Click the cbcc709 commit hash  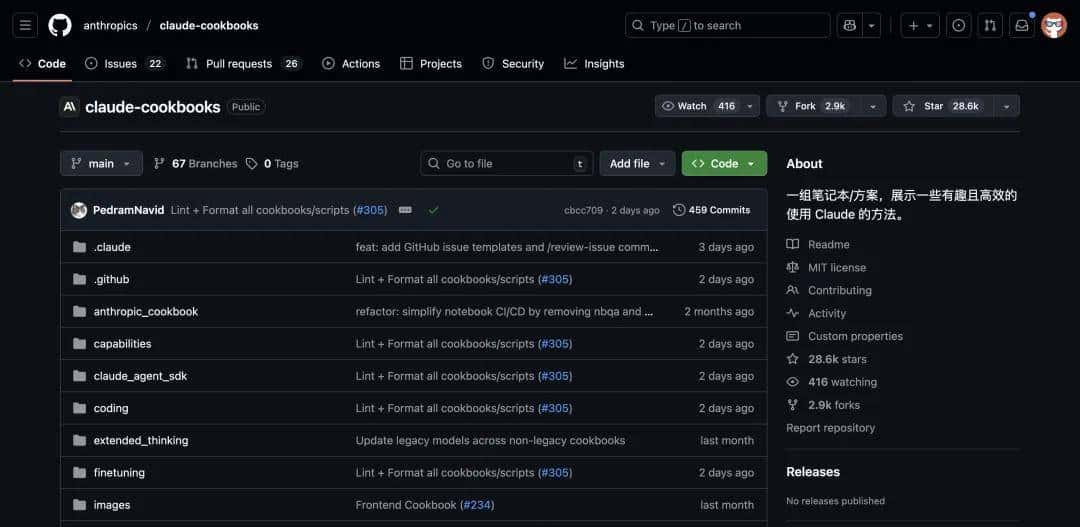583,210
